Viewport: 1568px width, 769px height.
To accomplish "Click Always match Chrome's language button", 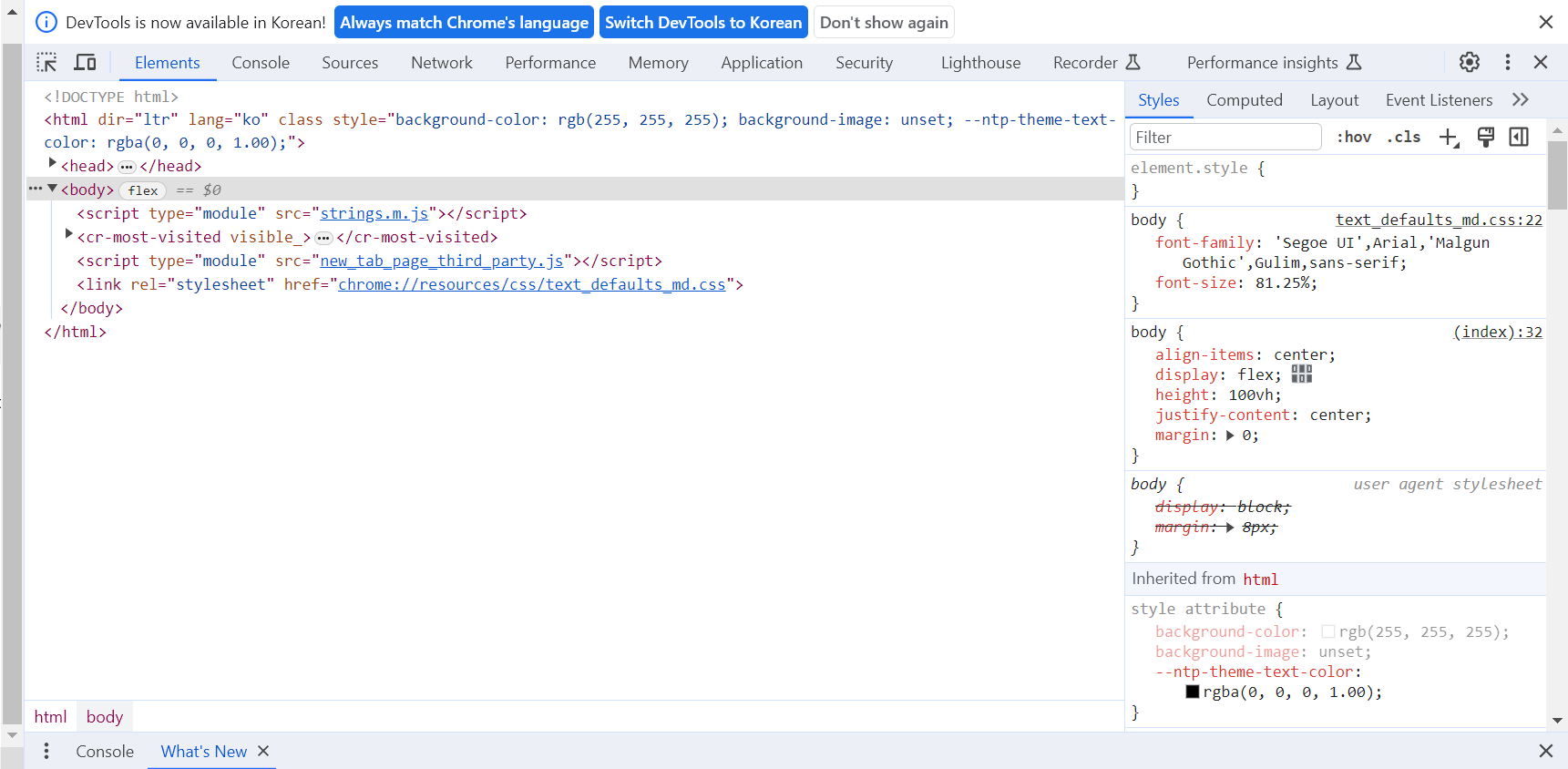I will [465, 22].
